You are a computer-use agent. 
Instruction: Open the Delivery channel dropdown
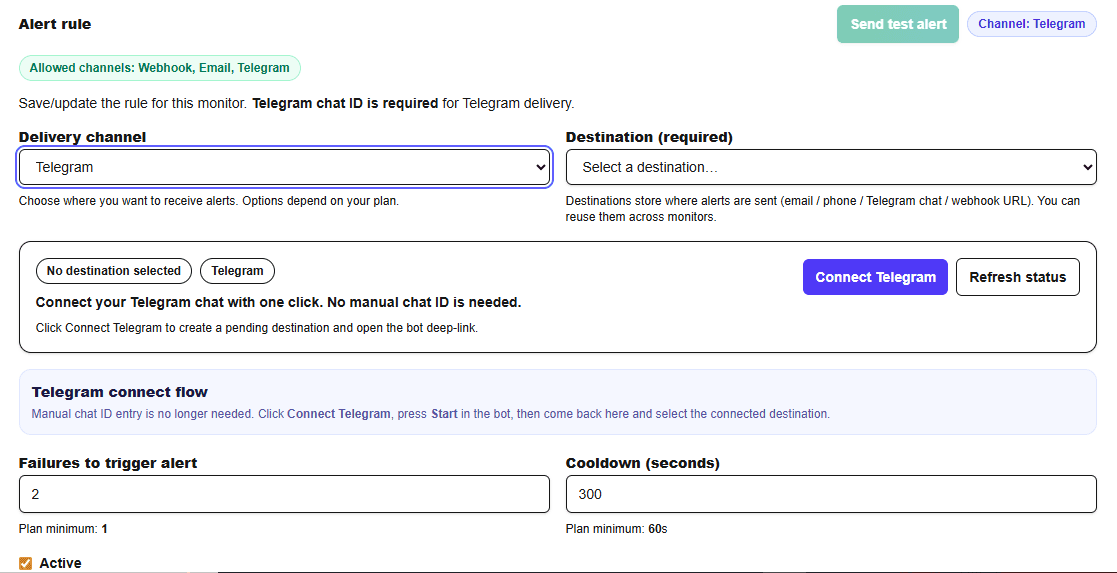pos(284,167)
